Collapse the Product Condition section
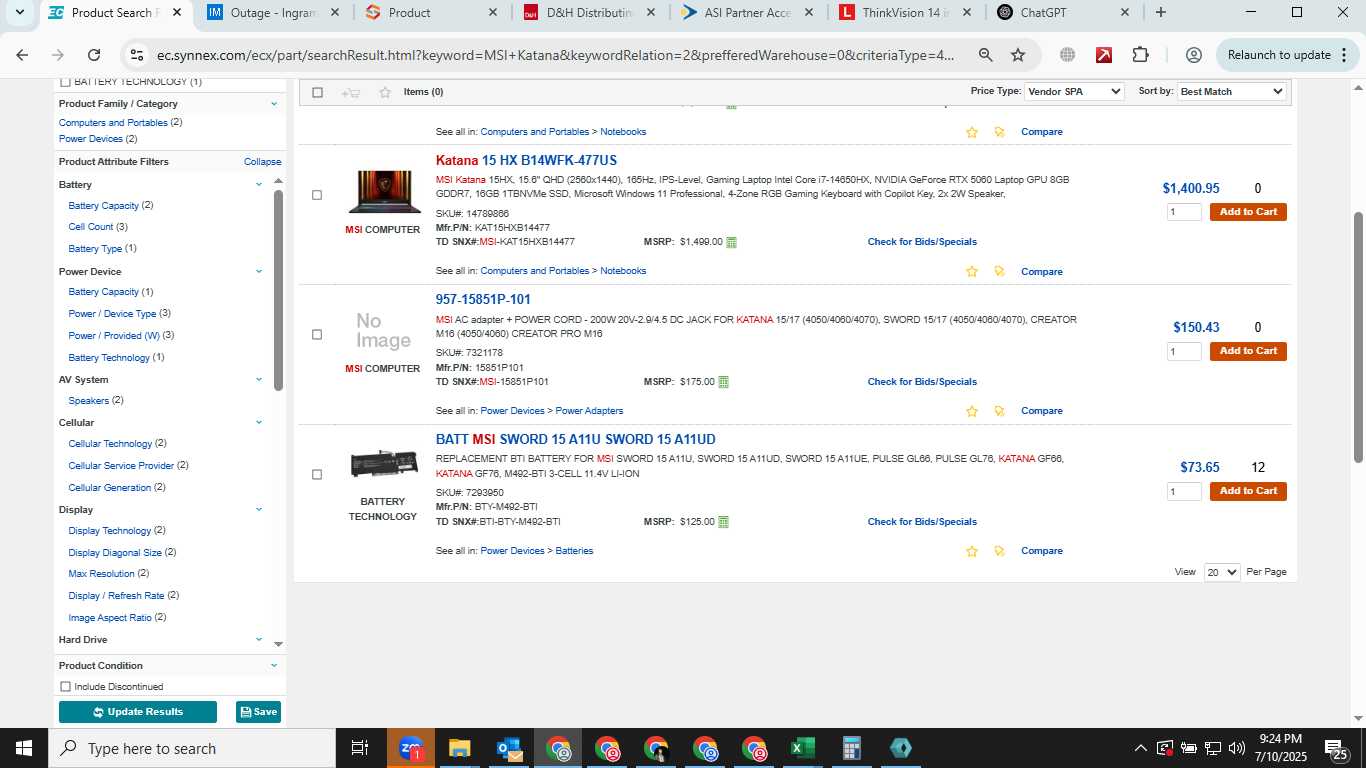 (x=274, y=666)
